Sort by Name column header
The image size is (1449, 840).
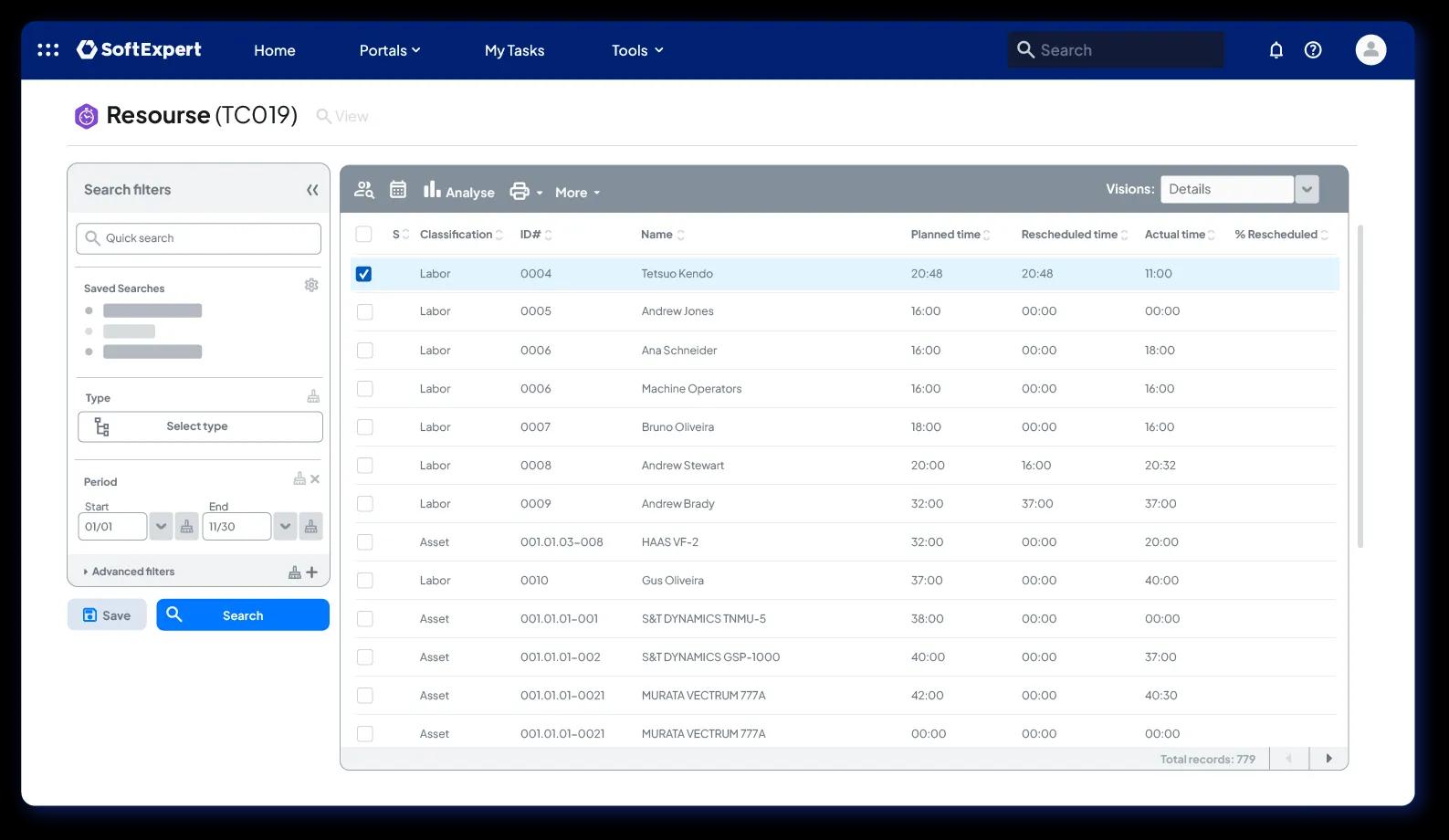pos(663,235)
